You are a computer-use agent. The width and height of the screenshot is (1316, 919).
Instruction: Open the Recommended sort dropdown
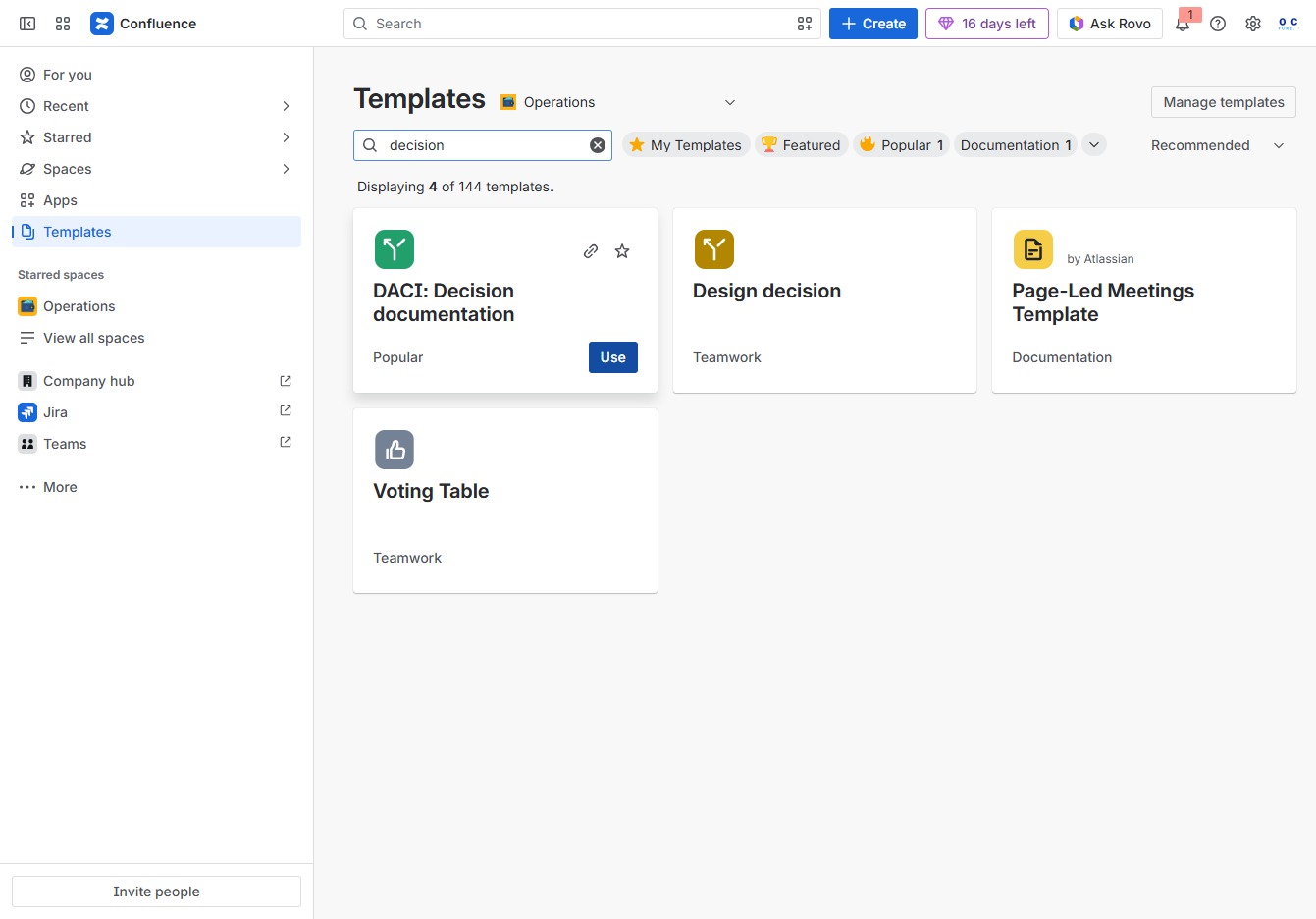(1218, 145)
